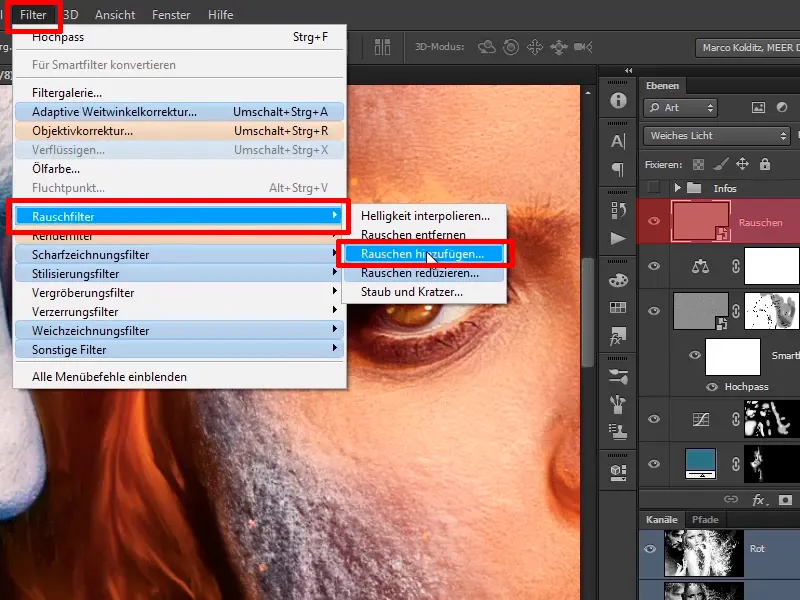Viewport: 800px width, 600px height.
Task: Expand the Stilisierungsfilter submenu
Action: [179, 273]
